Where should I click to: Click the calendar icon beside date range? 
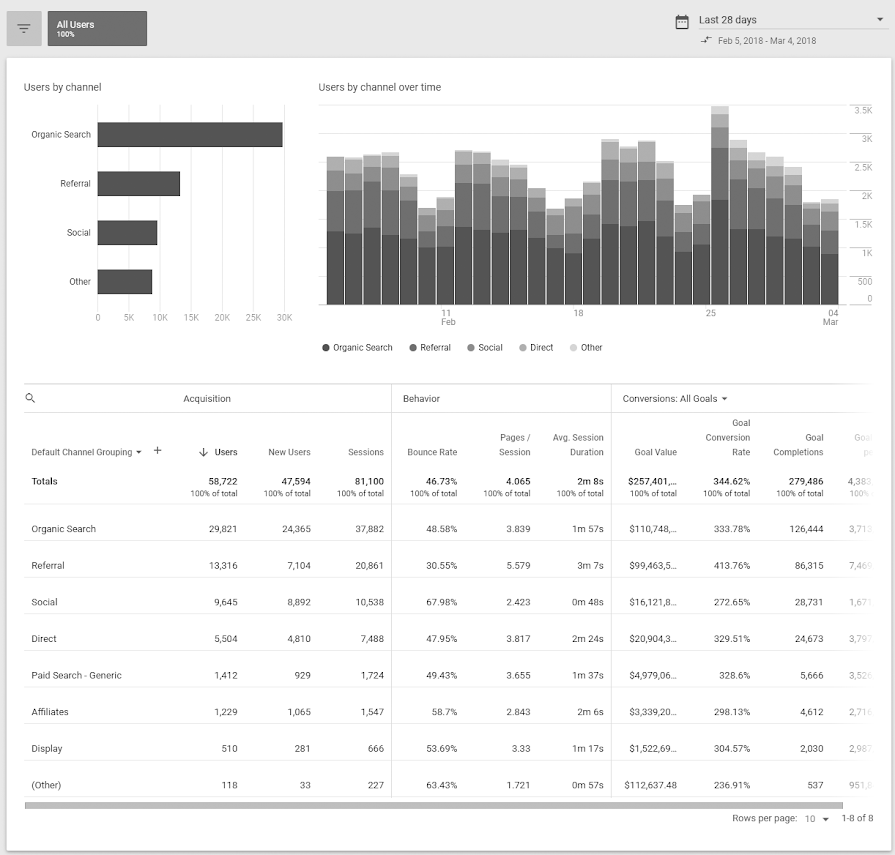[x=682, y=22]
